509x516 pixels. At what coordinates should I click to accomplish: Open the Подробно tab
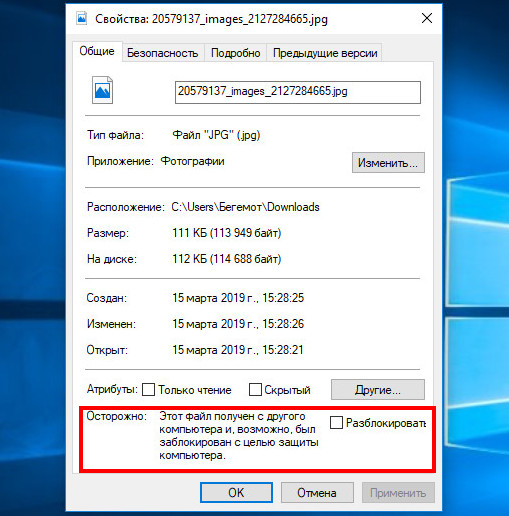coord(236,53)
